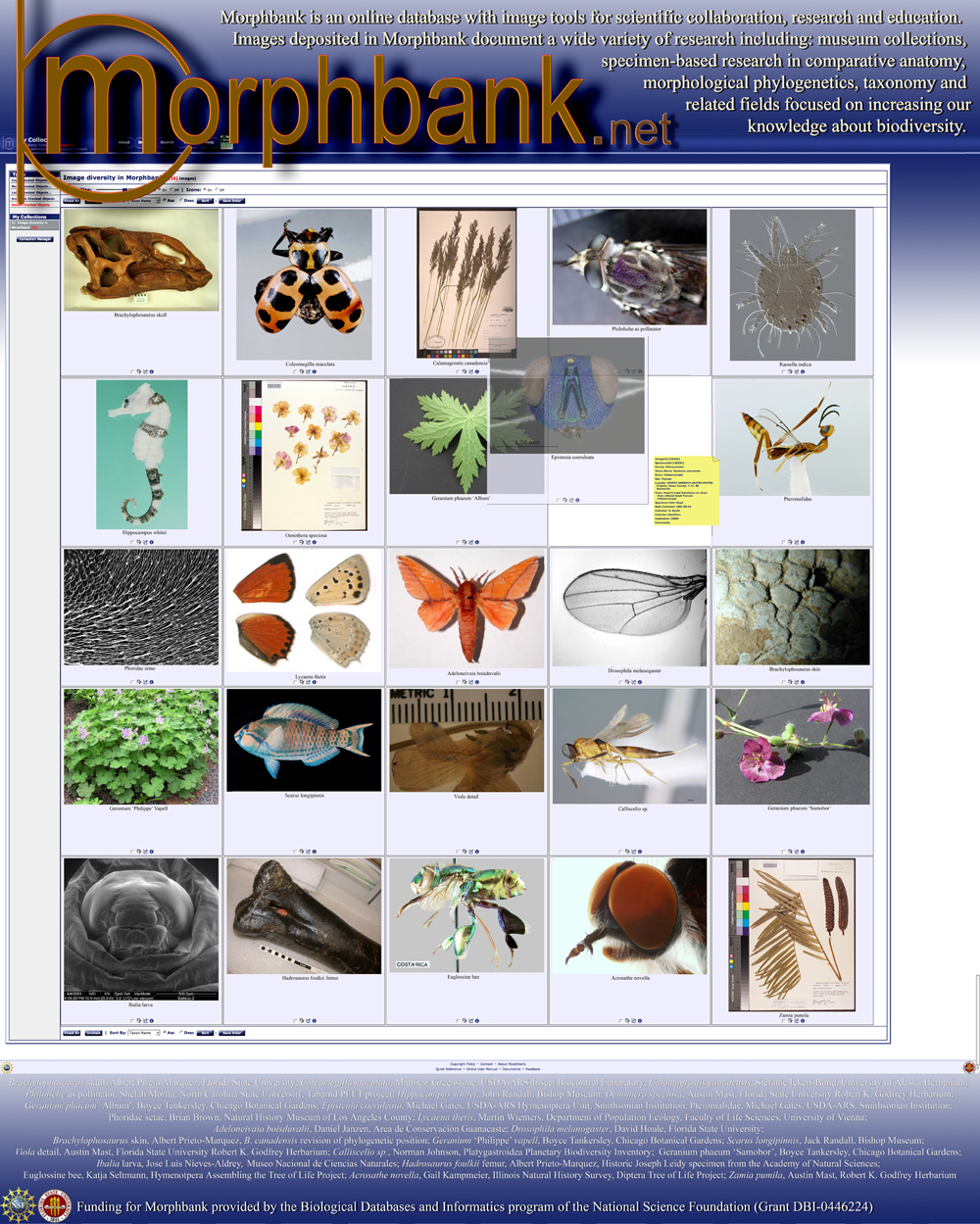980x1224 pixels.
Task: Open info icon under Brachylophosaurus skull thumbnail
Action: 152,371
